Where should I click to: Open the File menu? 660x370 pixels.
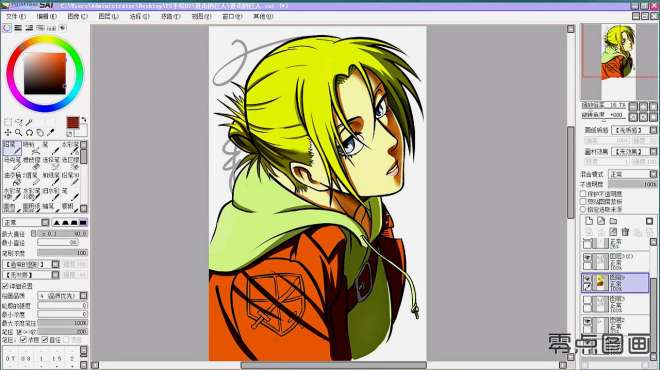[x=16, y=16]
